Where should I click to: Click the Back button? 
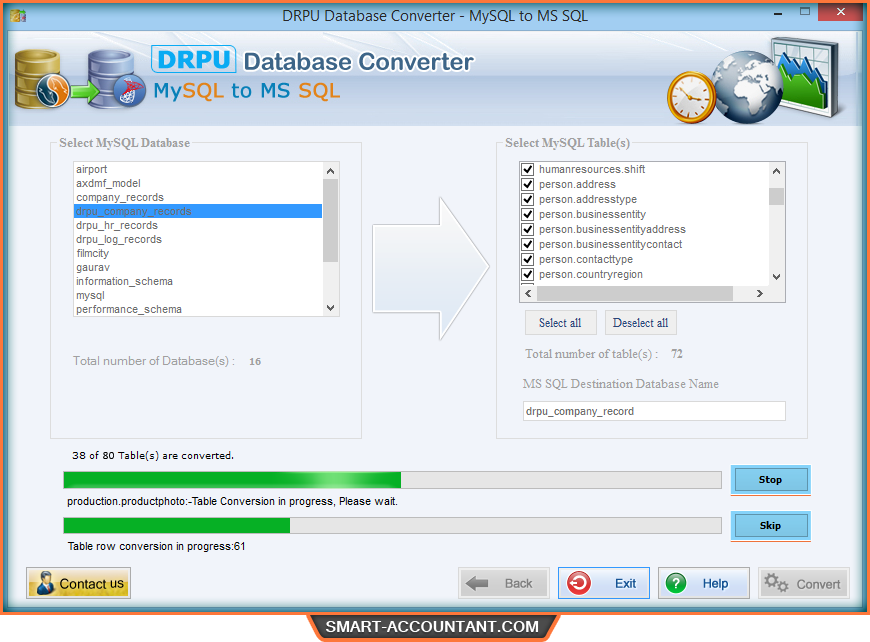pyautogui.click(x=503, y=583)
